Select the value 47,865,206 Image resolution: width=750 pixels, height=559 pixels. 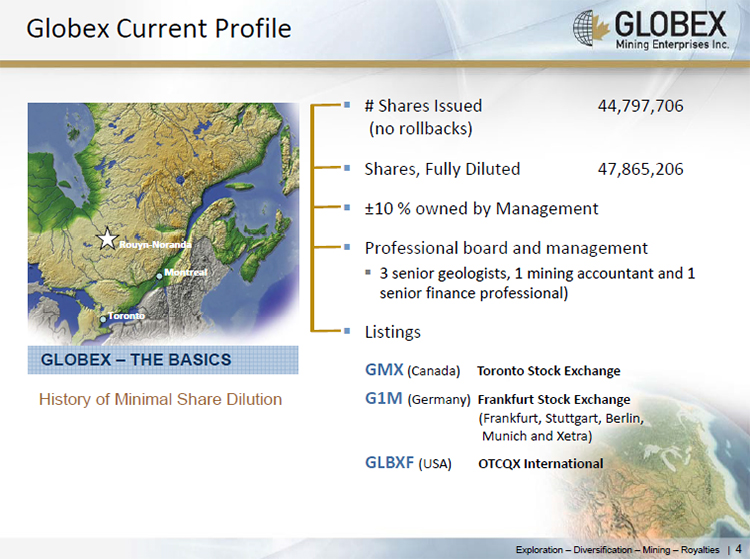tap(640, 169)
